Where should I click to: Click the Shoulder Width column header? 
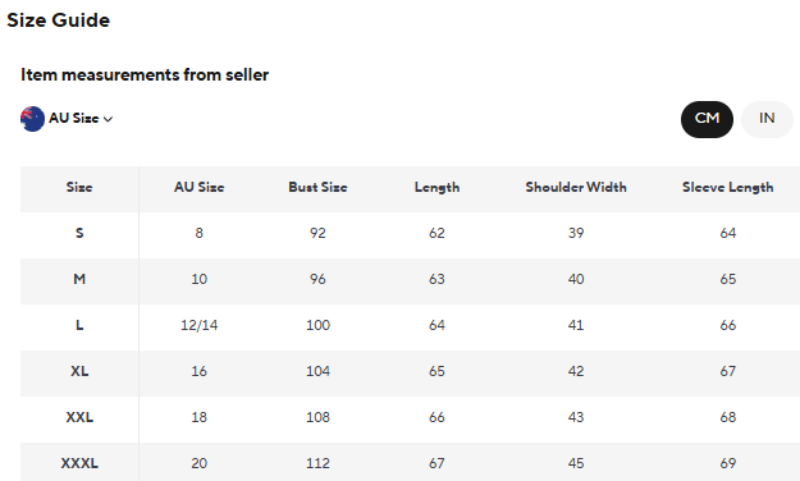pyautogui.click(x=576, y=187)
